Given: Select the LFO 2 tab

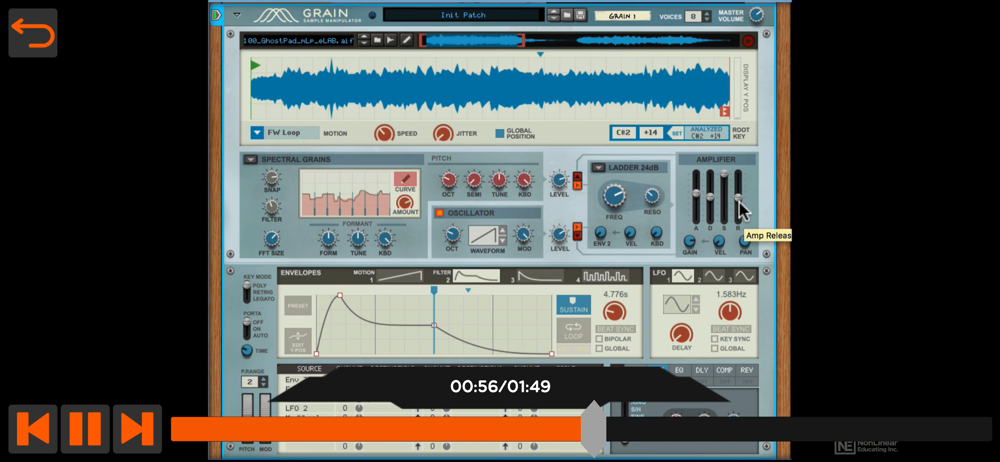Looking at the screenshot, I should point(713,276).
